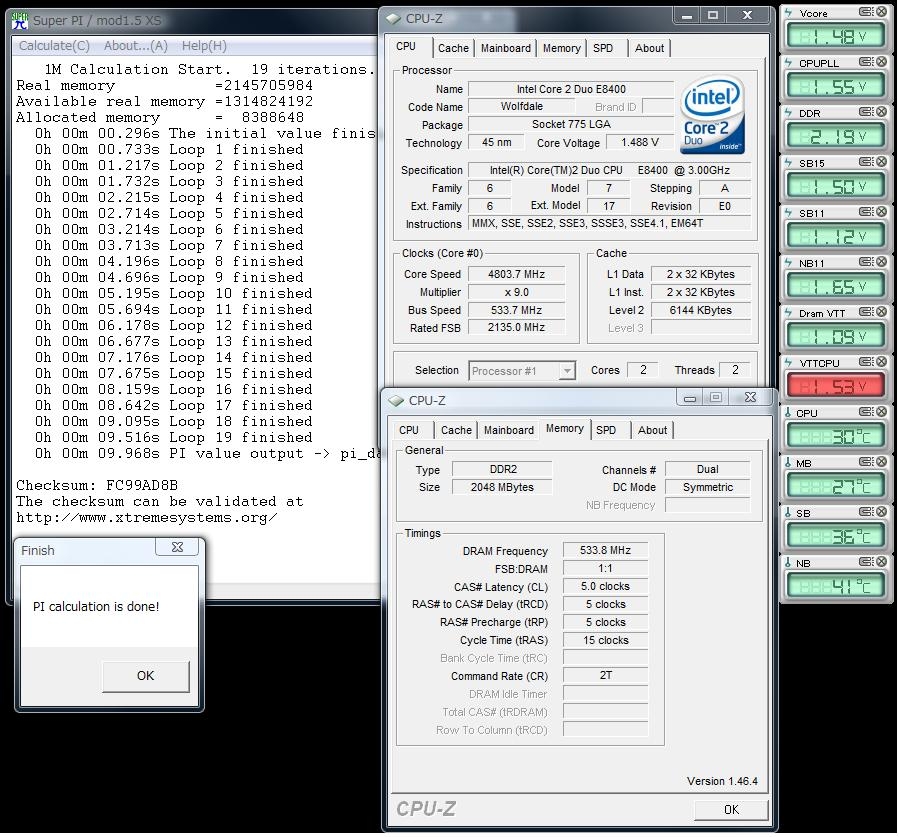Click the lightning icon on SB15 gadget
899x837 pixels.
(788, 163)
